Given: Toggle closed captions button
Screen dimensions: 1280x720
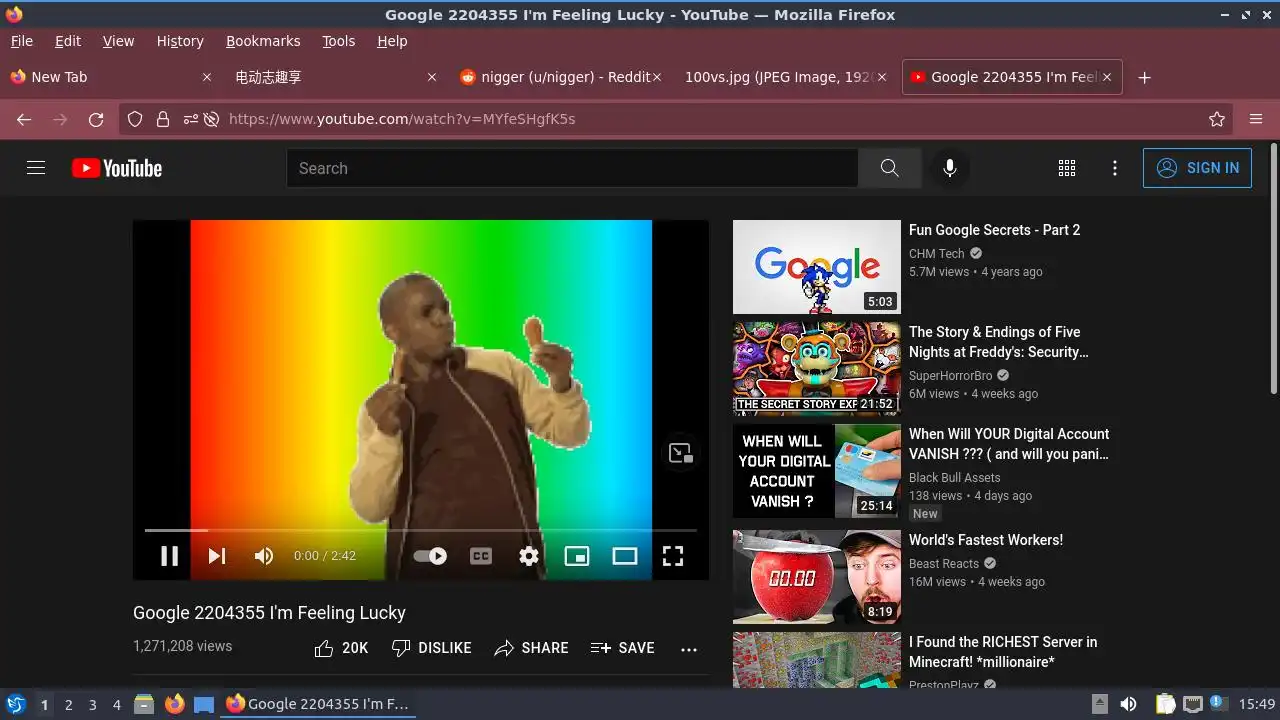Looking at the screenshot, I should [x=481, y=556].
